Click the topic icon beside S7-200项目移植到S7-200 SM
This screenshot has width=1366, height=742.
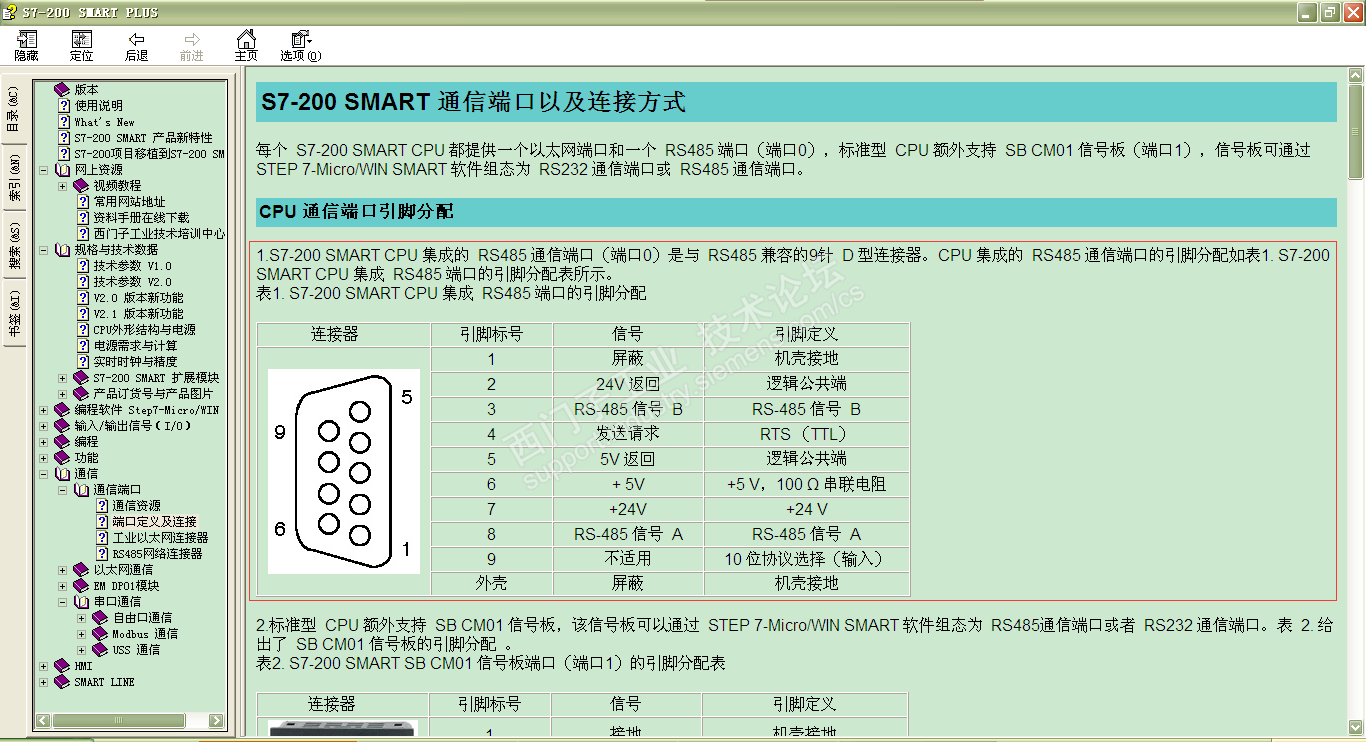click(64, 153)
